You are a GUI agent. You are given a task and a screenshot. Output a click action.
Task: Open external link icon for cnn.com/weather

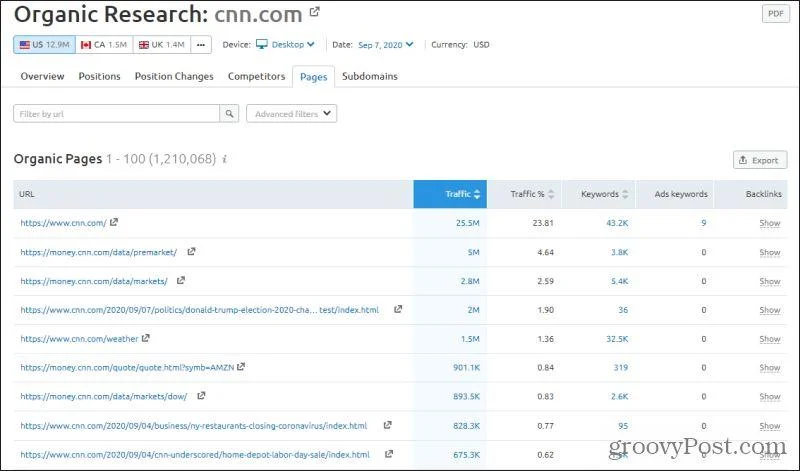(x=145, y=338)
